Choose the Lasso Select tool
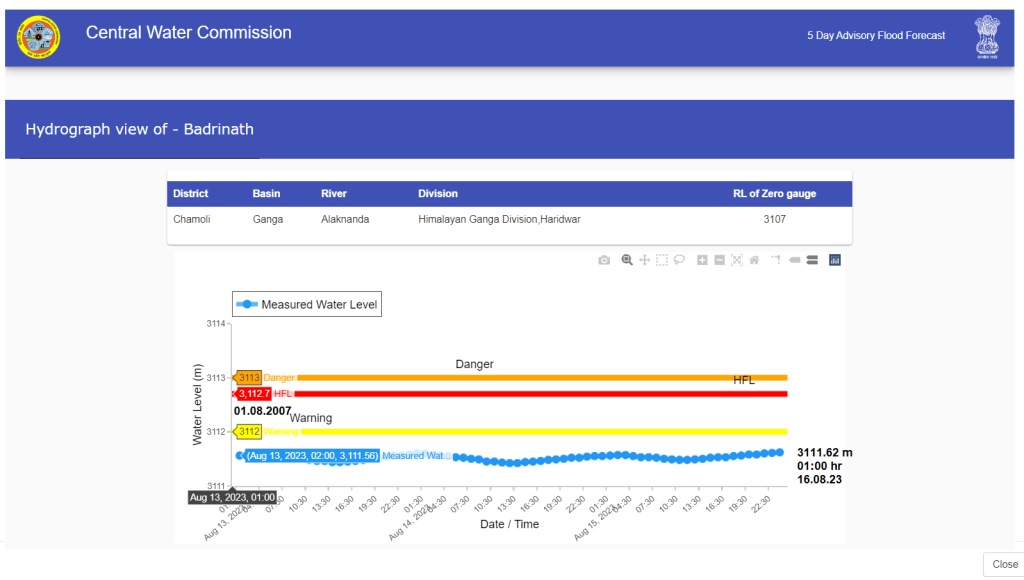This screenshot has height=580, width=1024. point(678,260)
